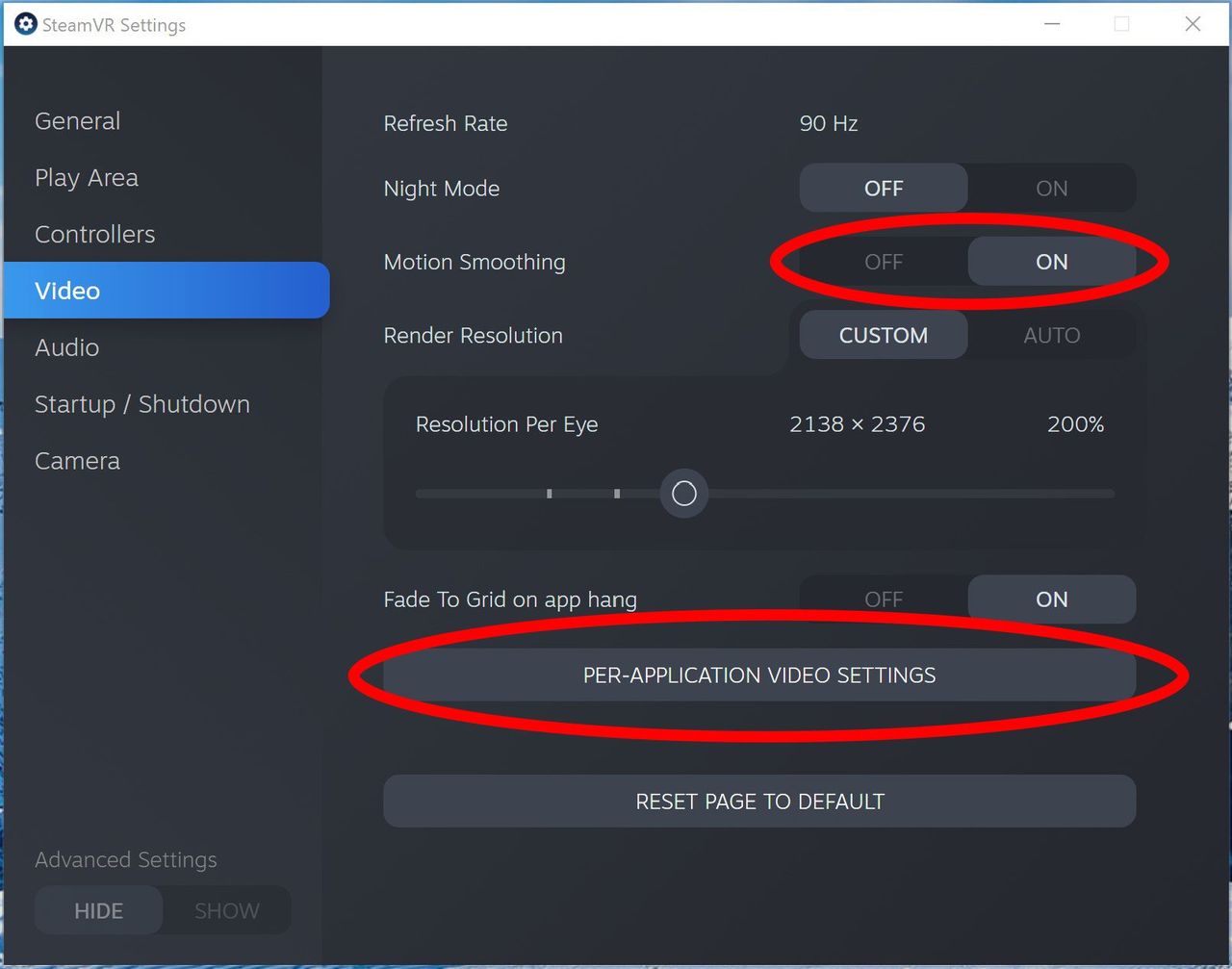This screenshot has width=1232, height=969.
Task: Click the Resolution Per Eye slider handle
Action: 684,494
